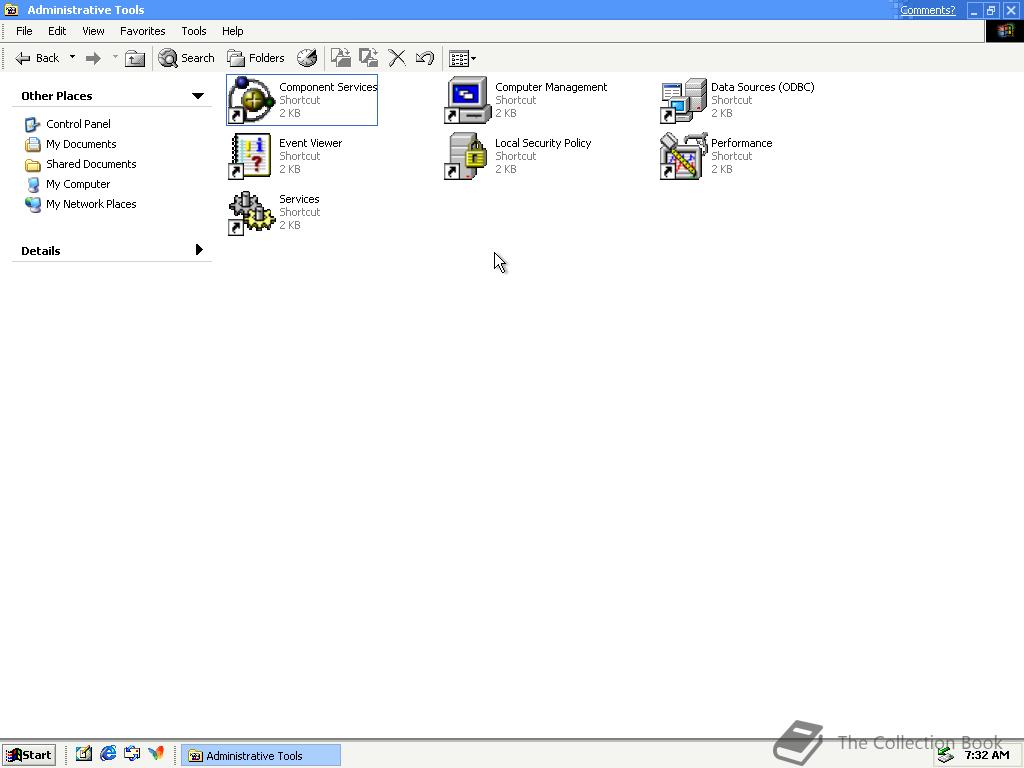This screenshot has height=768, width=1024.
Task: Open the Forward history dropdown arrow
Action: [115, 57]
